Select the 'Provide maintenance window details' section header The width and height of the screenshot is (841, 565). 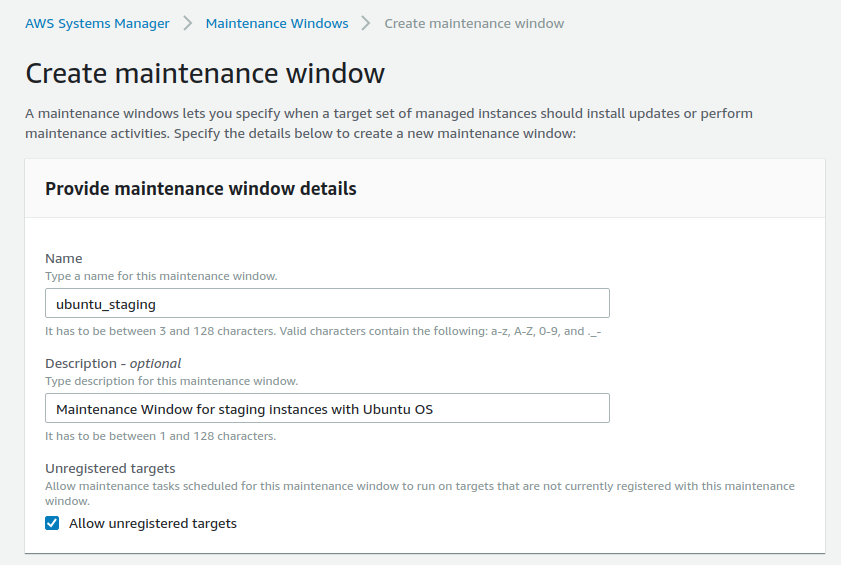coord(201,188)
